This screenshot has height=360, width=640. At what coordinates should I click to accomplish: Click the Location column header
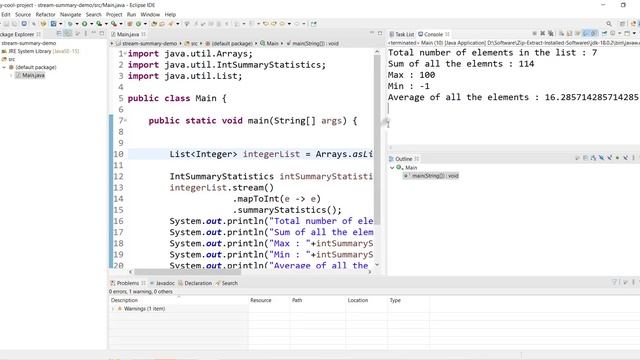click(366, 300)
